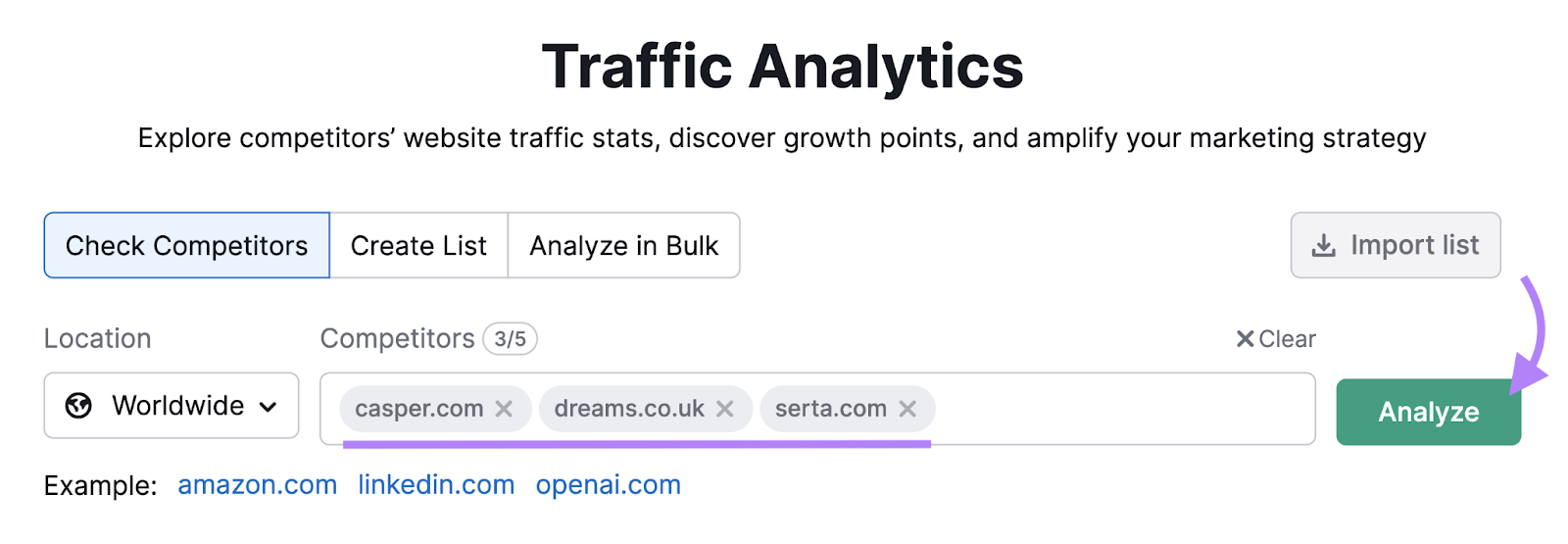Remove serta.com competitor tag
Screen dimensions: 1568x544
(x=907, y=409)
